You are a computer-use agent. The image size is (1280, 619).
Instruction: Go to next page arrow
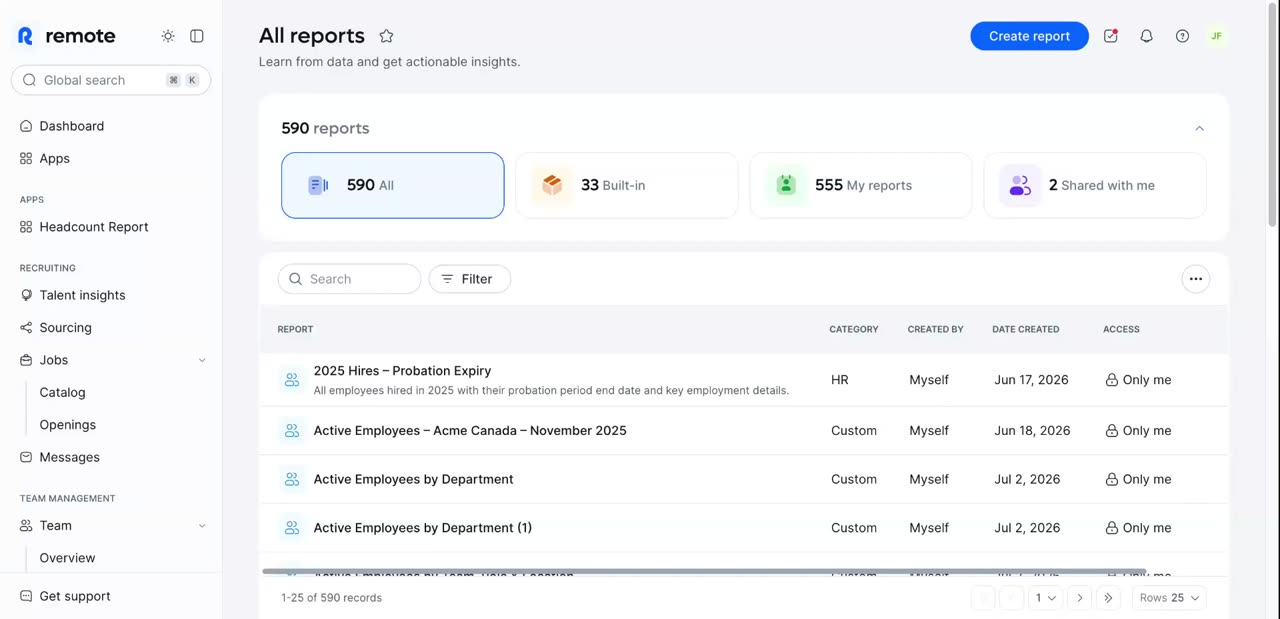[x=1079, y=598]
